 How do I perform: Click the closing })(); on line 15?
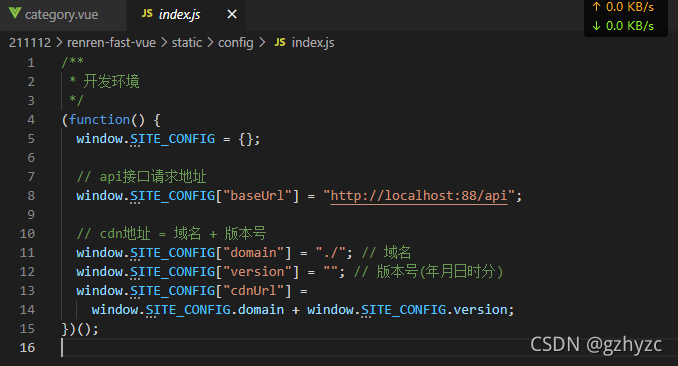[x=80, y=329]
